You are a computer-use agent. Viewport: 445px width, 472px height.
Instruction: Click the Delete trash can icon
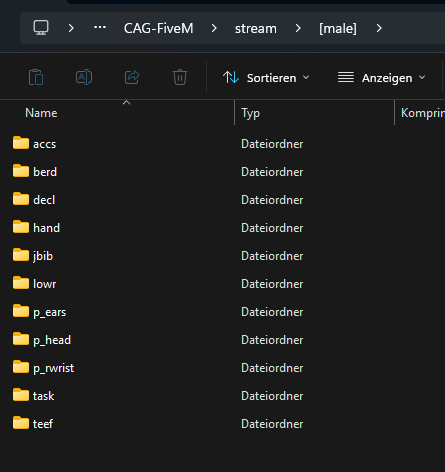pyautogui.click(x=180, y=77)
